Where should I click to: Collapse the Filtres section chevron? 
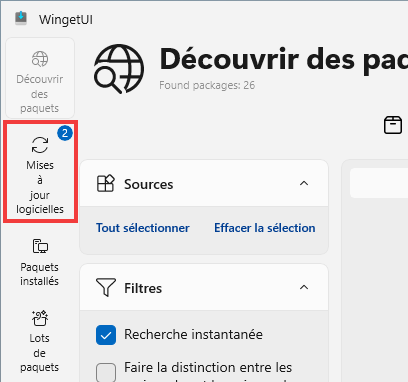(x=304, y=287)
